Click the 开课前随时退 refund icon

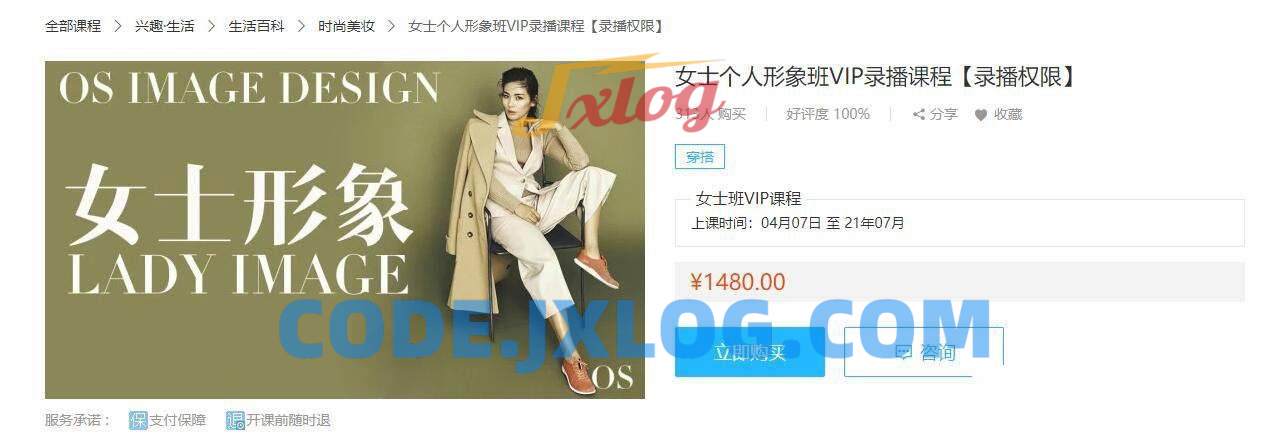click(x=235, y=420)
